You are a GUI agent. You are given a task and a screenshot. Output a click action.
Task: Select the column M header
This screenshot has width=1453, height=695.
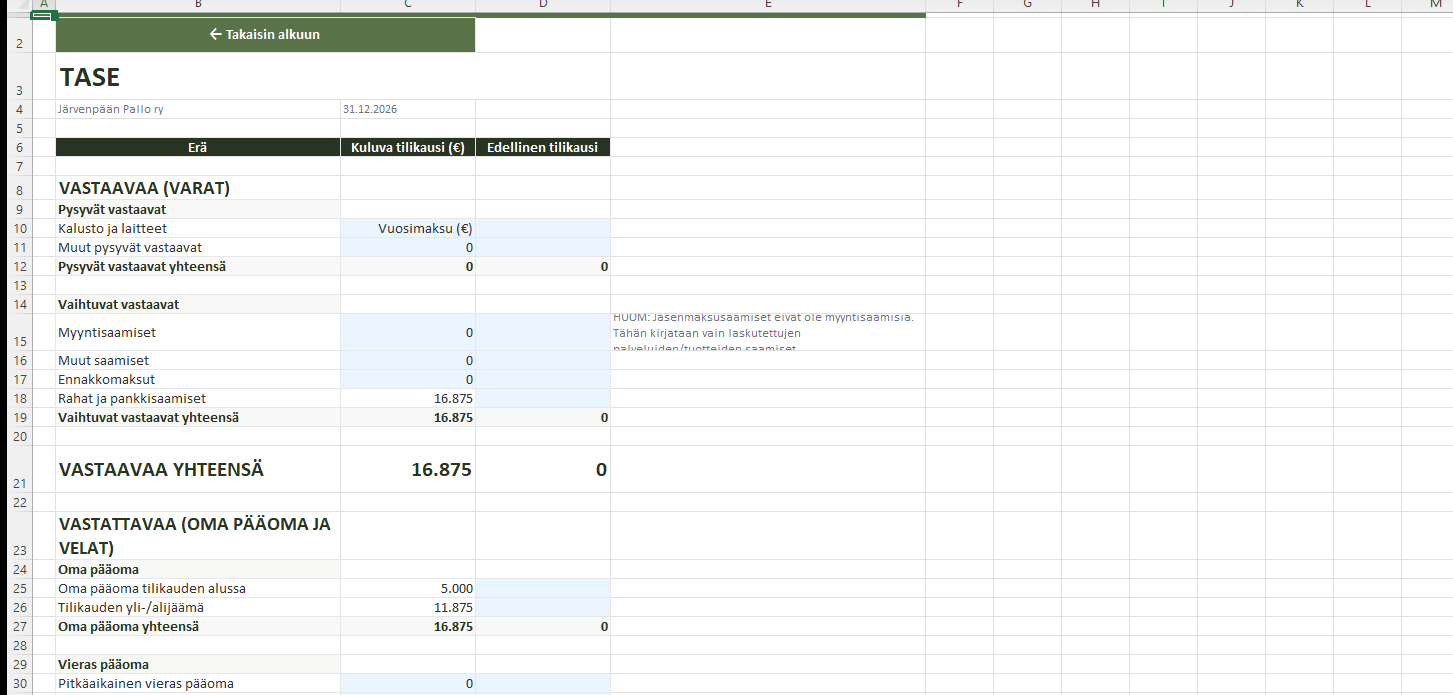[1435, 5]
